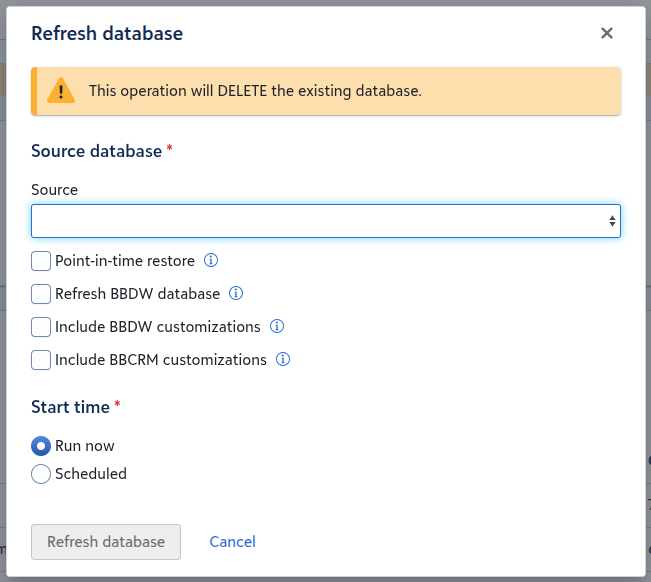Cancel the refresh operation
Image resolution: width=651 pixels, height=582 pixels.
coord(232,542)
